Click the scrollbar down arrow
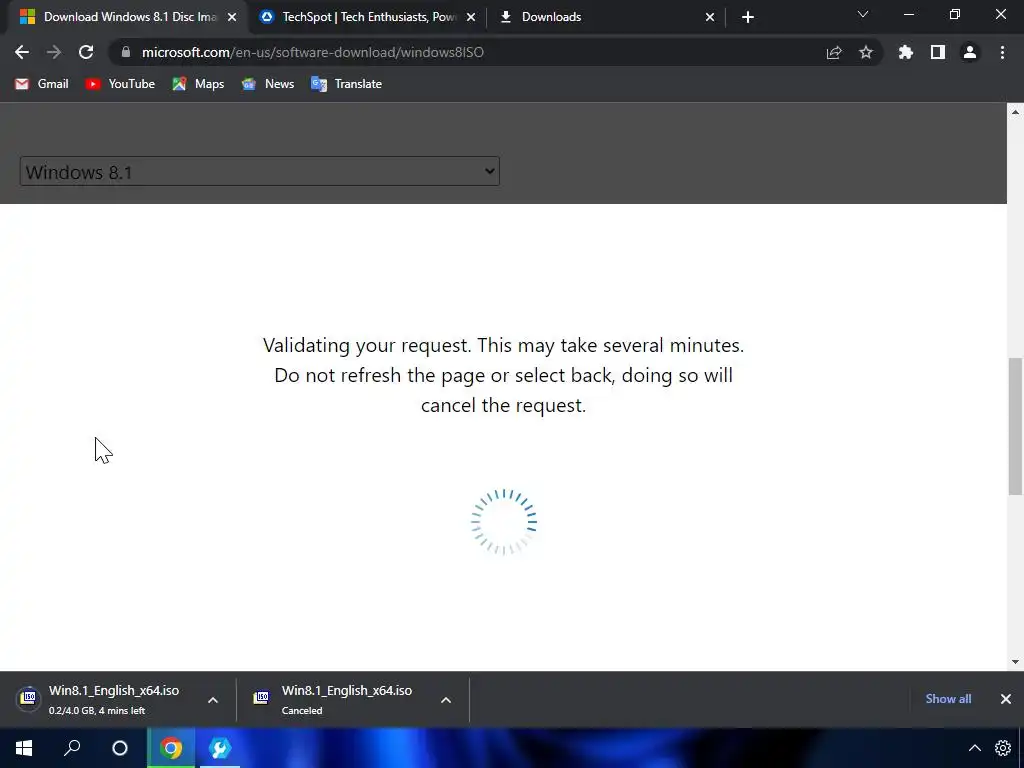 coord(1015,662)
